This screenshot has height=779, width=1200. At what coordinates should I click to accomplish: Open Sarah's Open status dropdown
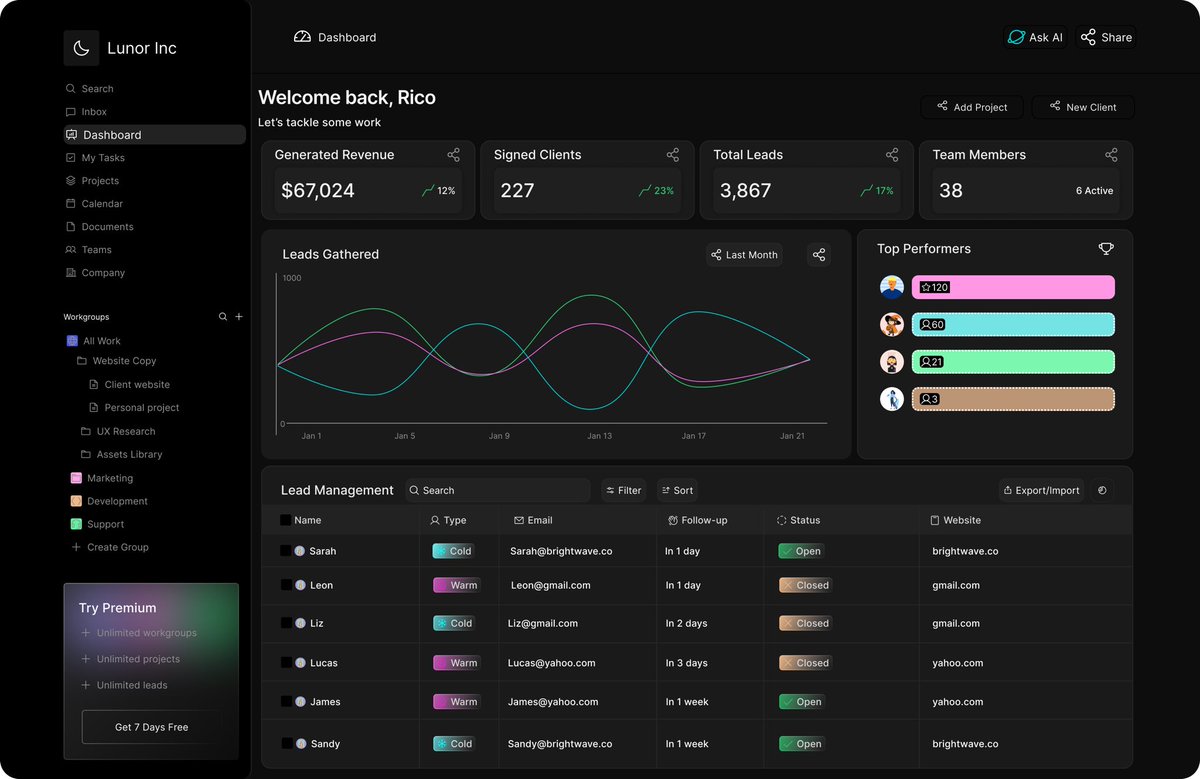pos(802,551)
